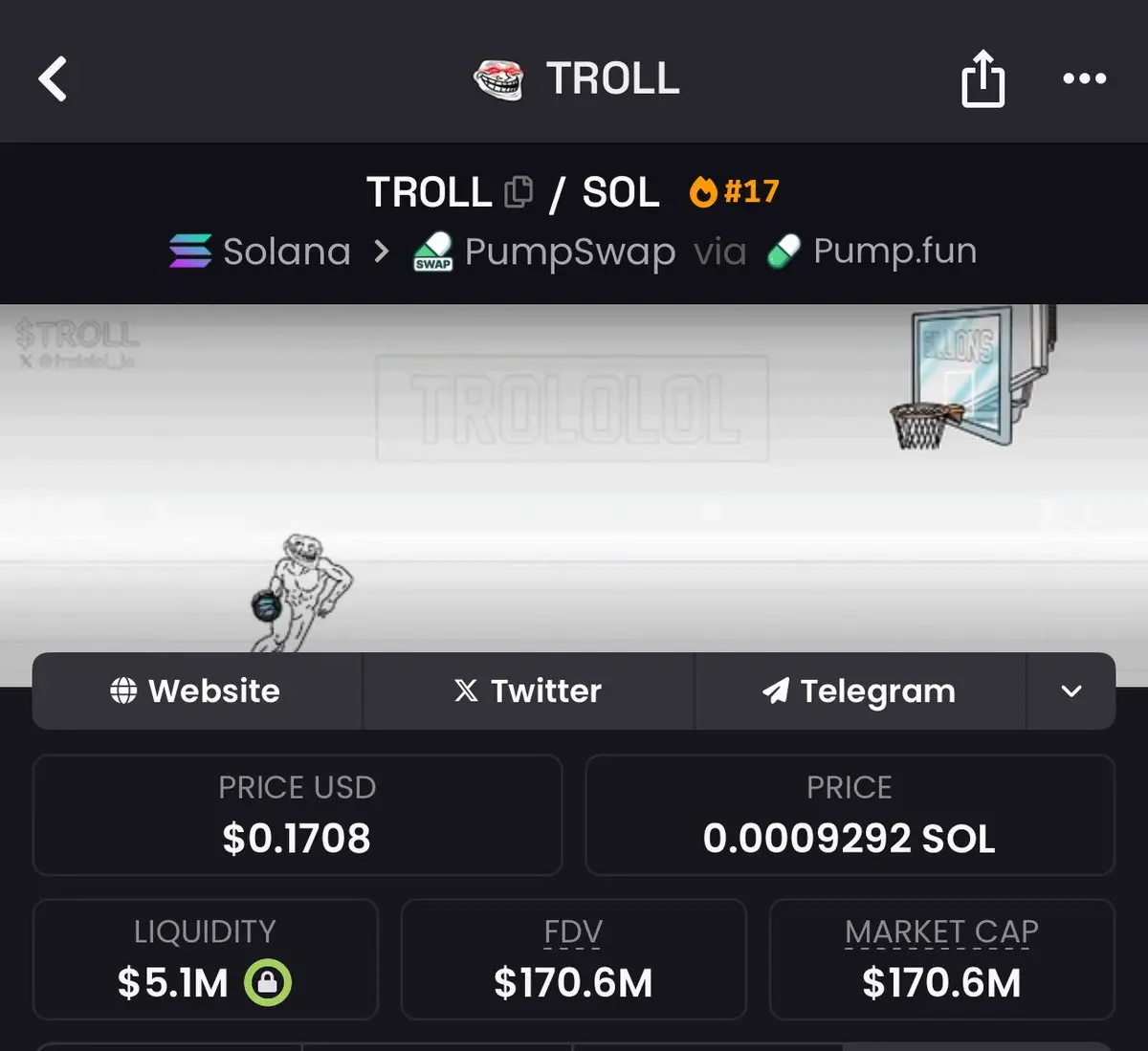Tap the Market Cap label
The width and height of the screenshot is (1148, 1051).
(x=941, y=931)
